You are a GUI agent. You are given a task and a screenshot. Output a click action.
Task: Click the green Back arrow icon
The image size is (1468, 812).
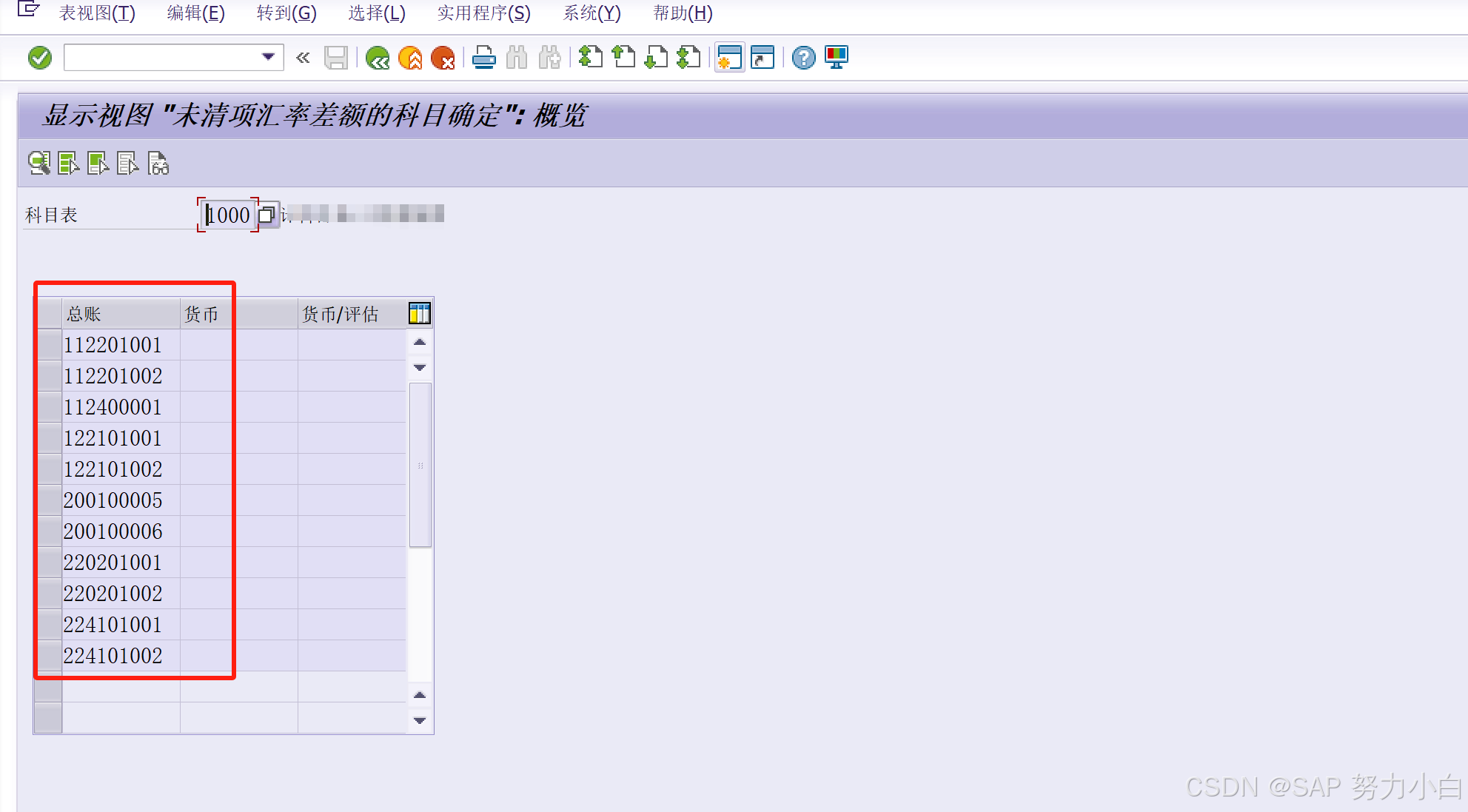[378, 58]
